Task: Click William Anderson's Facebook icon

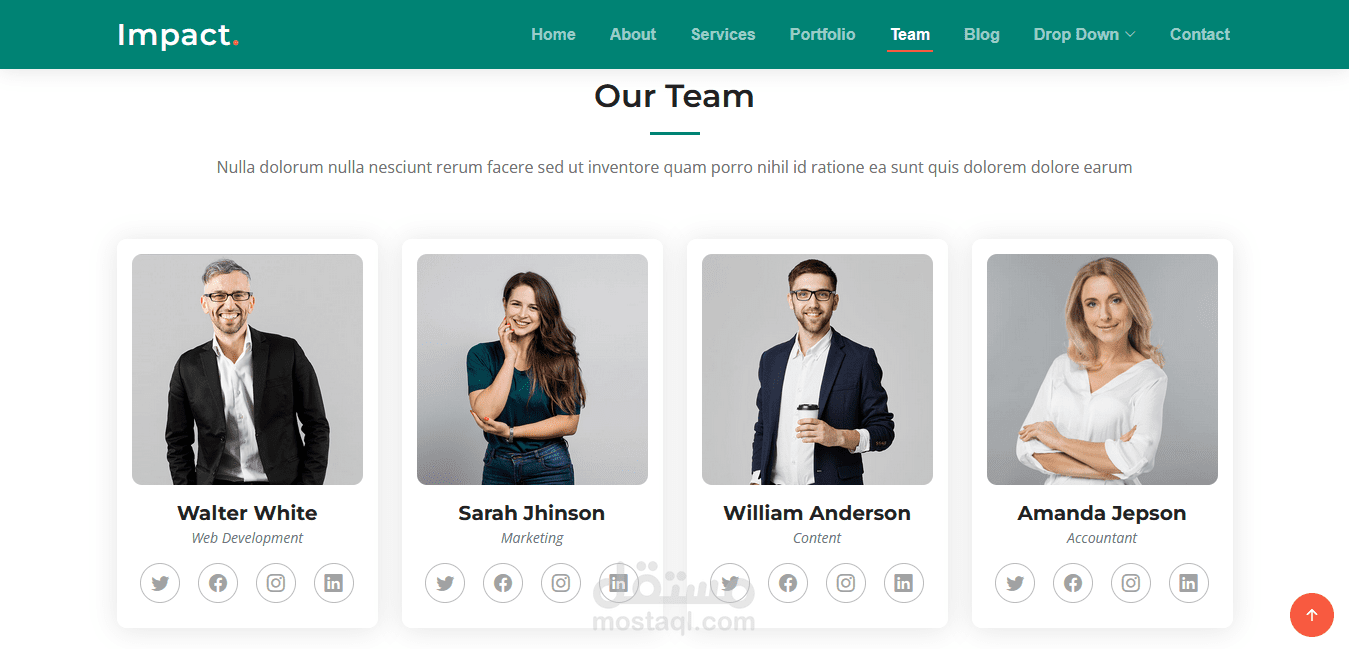Action: click(788, 583)
